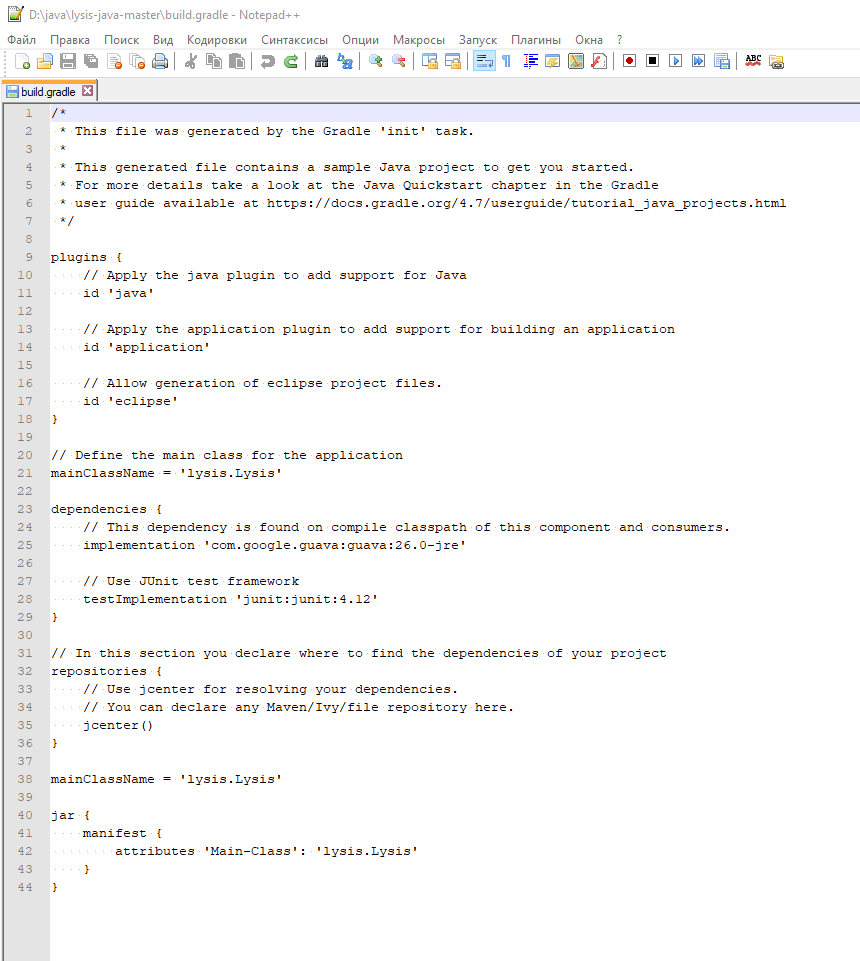The height and width of the screenshot is (961, 860).
Task: Open an existing file
Action: pyautogui.click(x=45, y=60)
